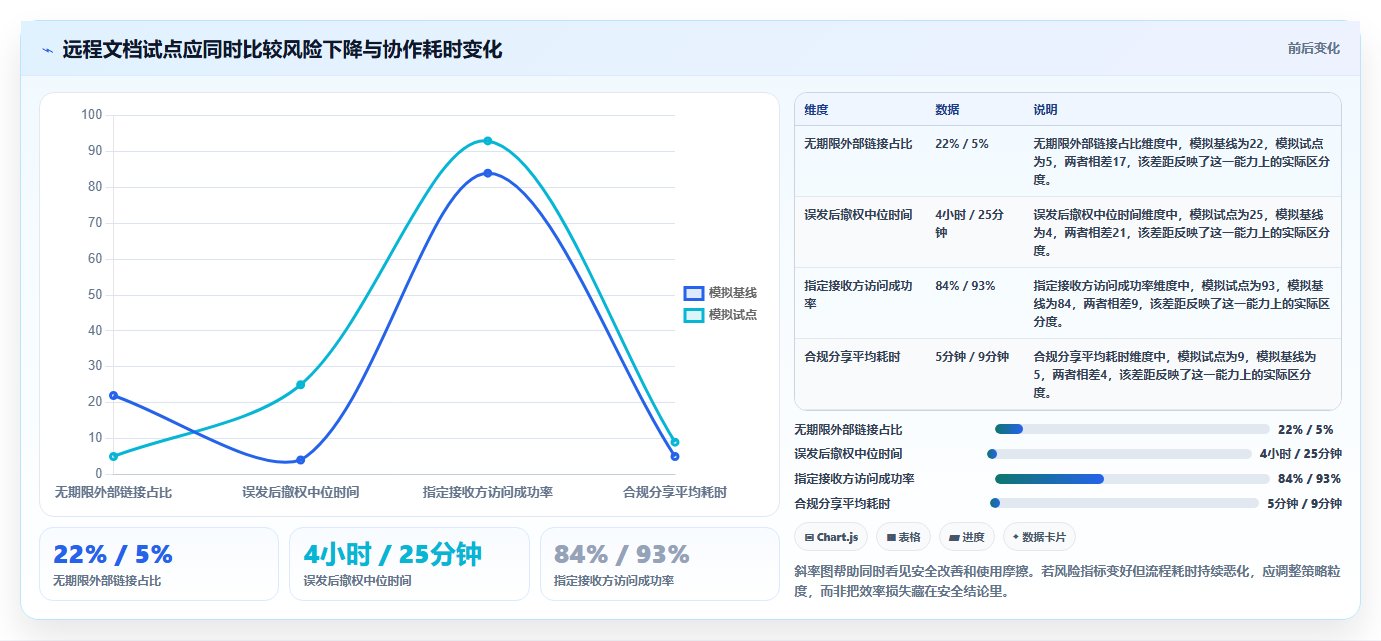
Task: Select the 22% / 5% data card
Action: point(159,564)
